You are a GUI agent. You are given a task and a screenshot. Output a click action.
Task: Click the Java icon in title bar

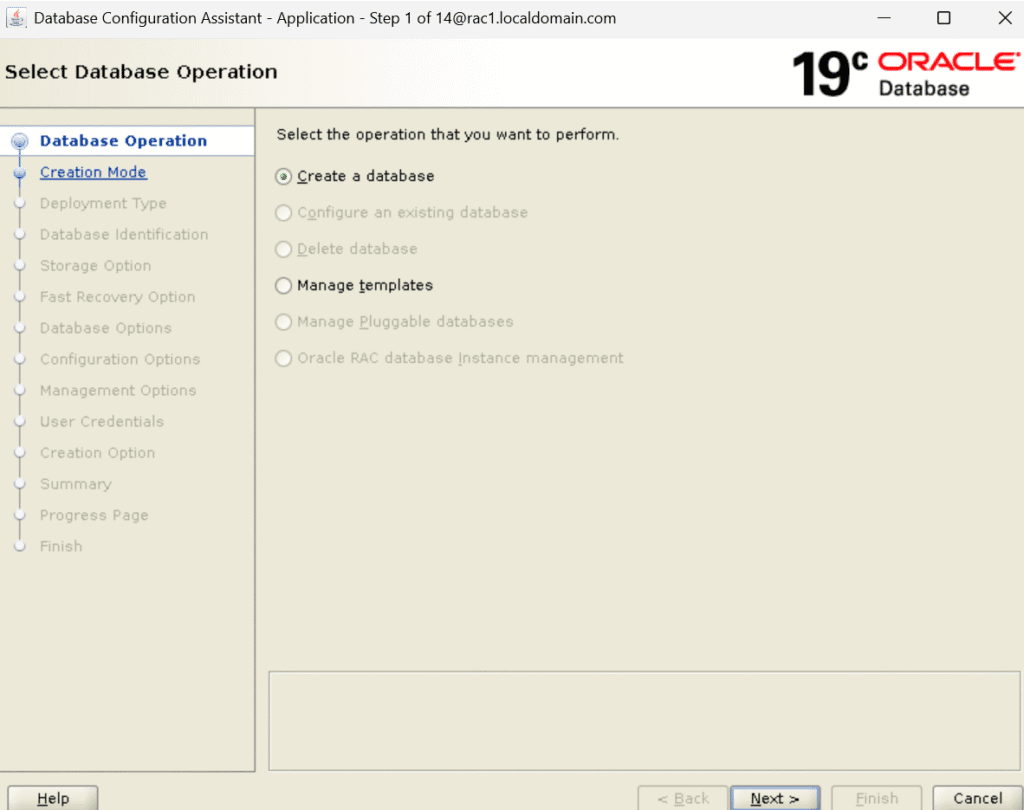click(x=17, y=18)
